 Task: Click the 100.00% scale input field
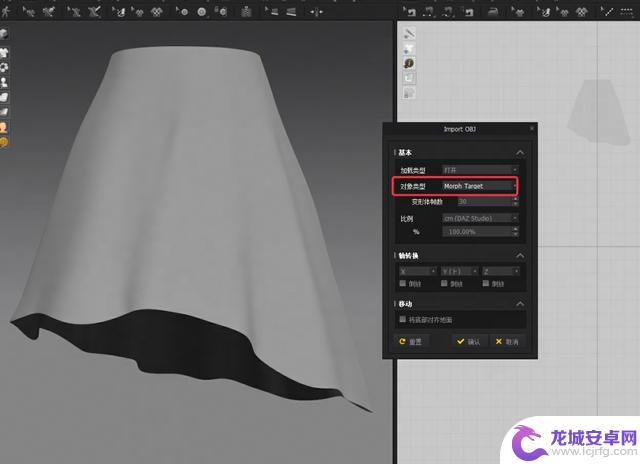coord(477,232)
